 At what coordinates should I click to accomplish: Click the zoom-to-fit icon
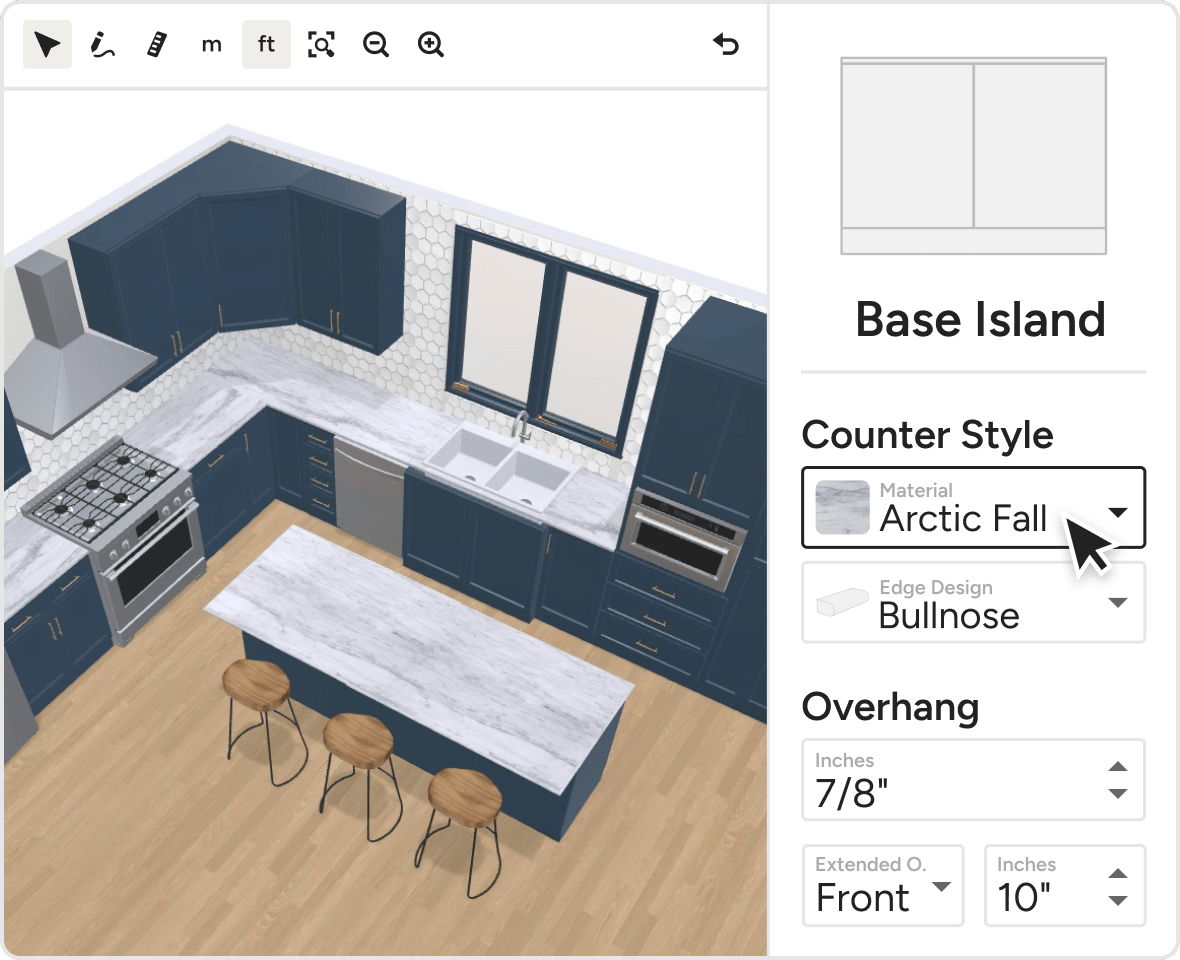click(321, 45)
